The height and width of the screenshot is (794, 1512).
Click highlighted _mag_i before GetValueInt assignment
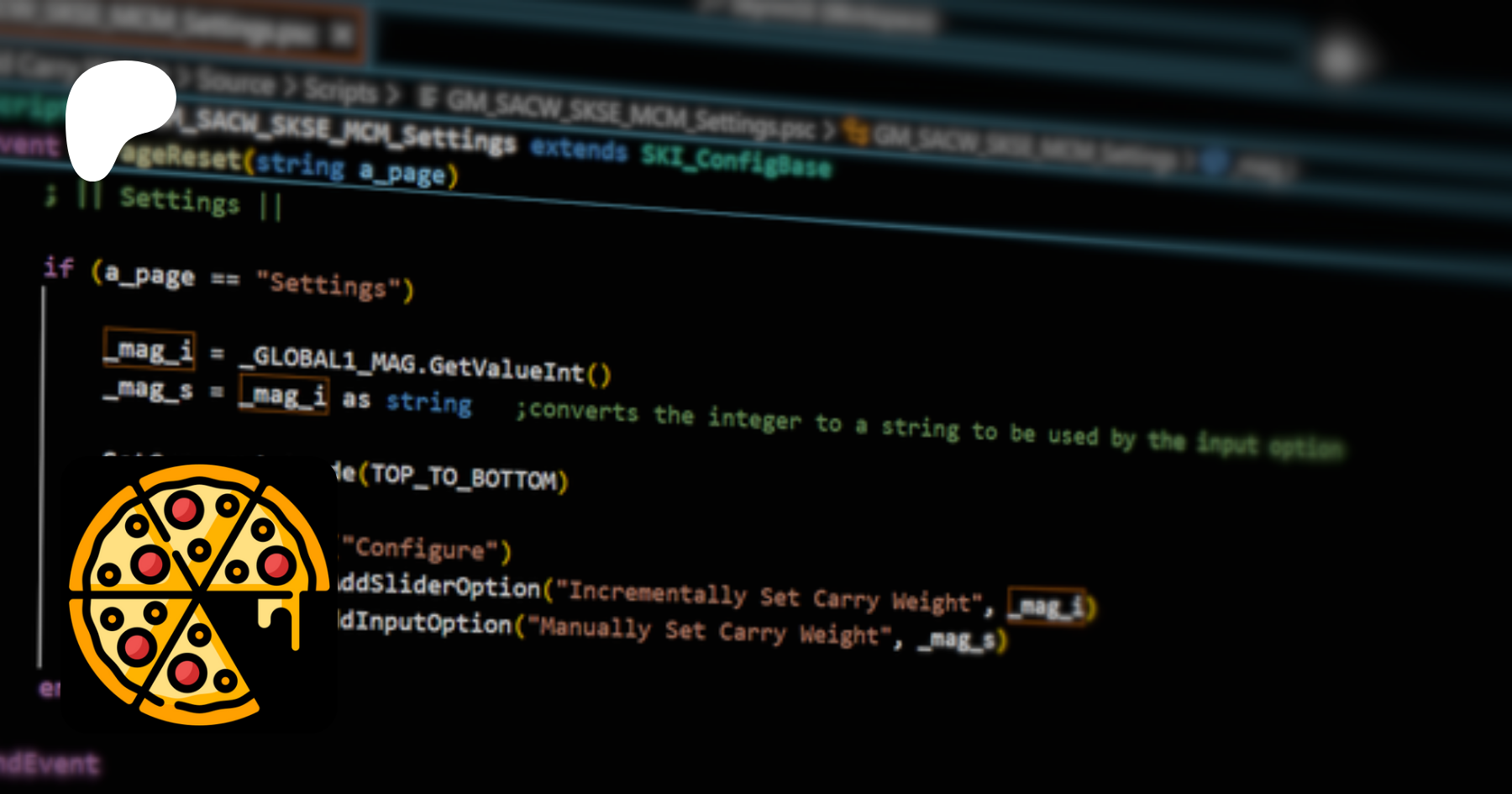(150, 350)
